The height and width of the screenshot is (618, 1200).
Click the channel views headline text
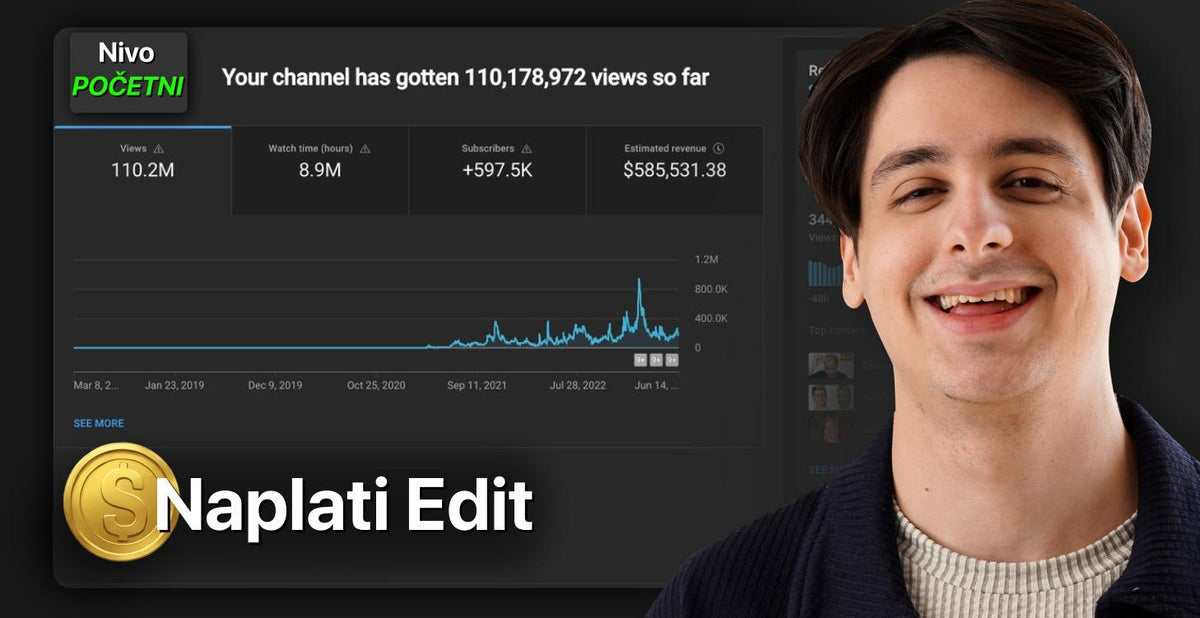(x=465, y=78)
